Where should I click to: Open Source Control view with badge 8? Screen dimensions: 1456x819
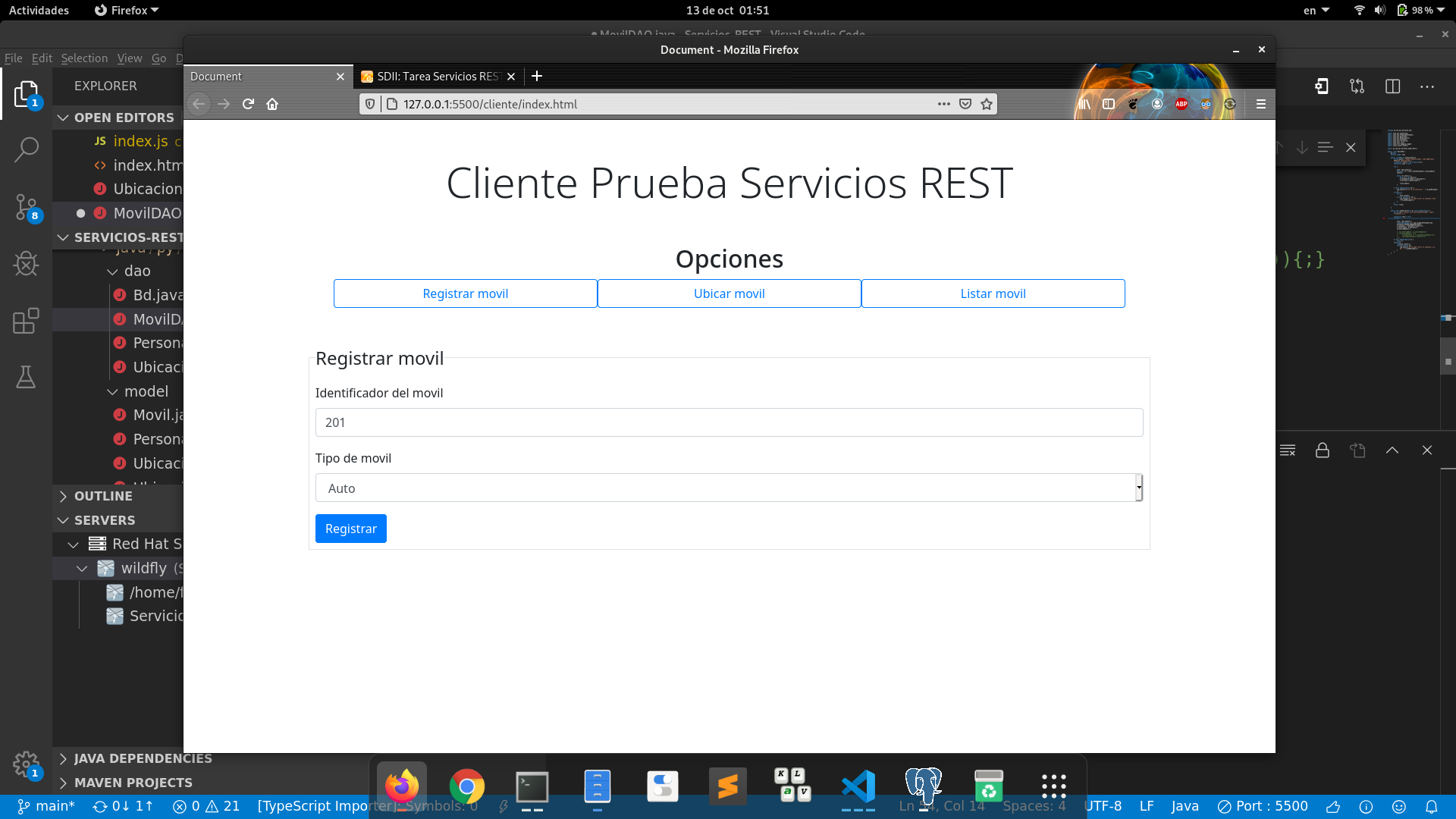[x=27, y=207]
